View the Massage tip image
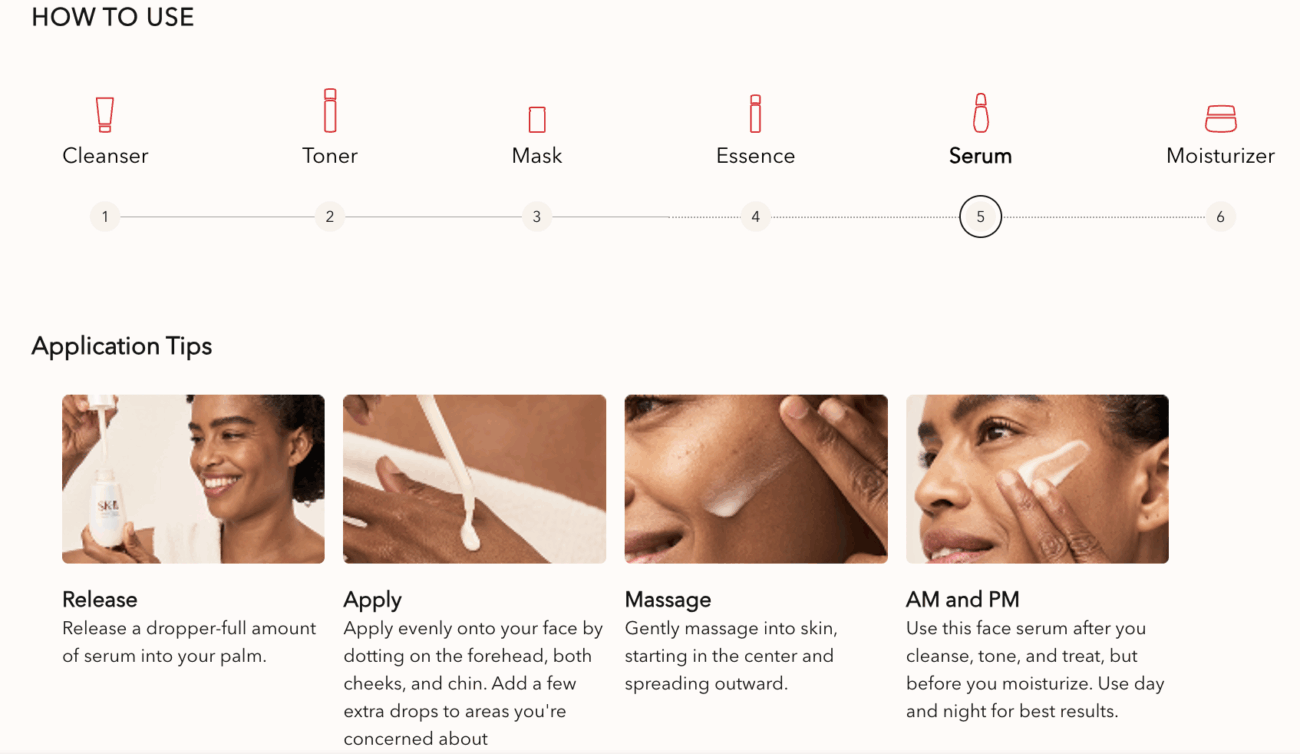 click(x=756, y=479)
